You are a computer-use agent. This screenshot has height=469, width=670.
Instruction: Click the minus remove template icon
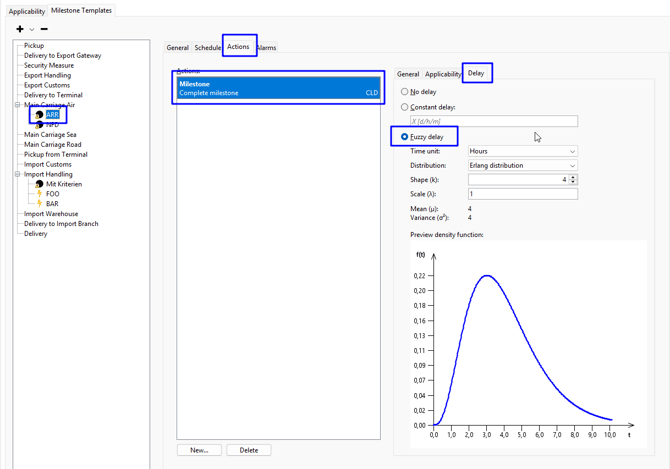point(44,29)
